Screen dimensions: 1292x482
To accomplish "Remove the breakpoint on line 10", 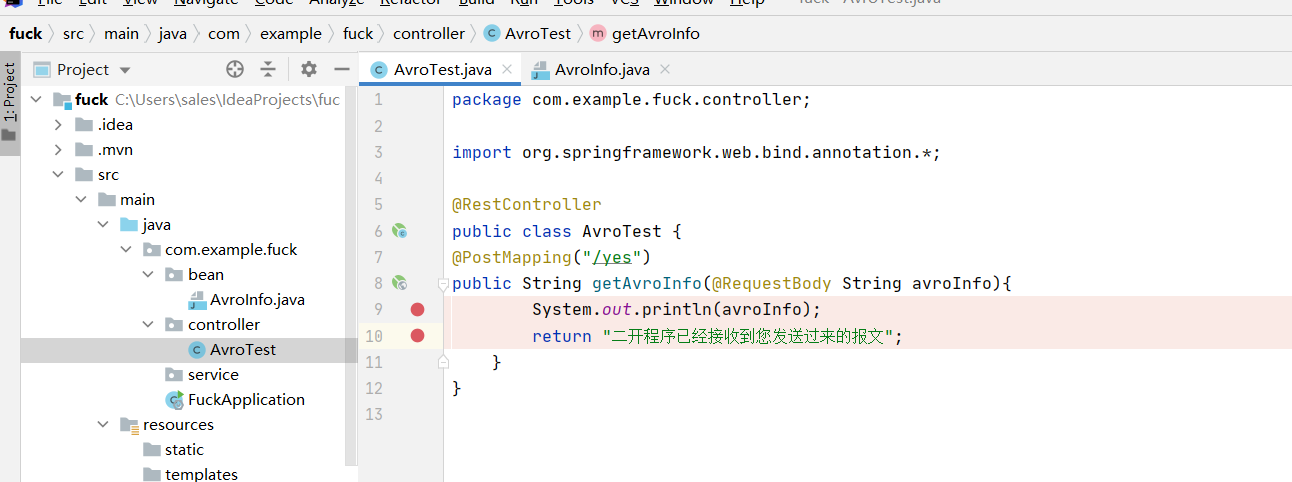I will [x=418, y=335].
